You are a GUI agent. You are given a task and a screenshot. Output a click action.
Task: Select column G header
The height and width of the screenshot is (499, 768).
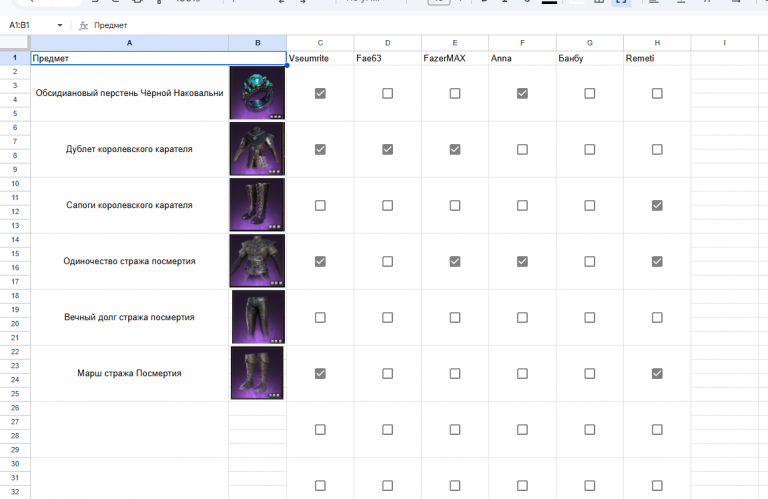point(590,43)
